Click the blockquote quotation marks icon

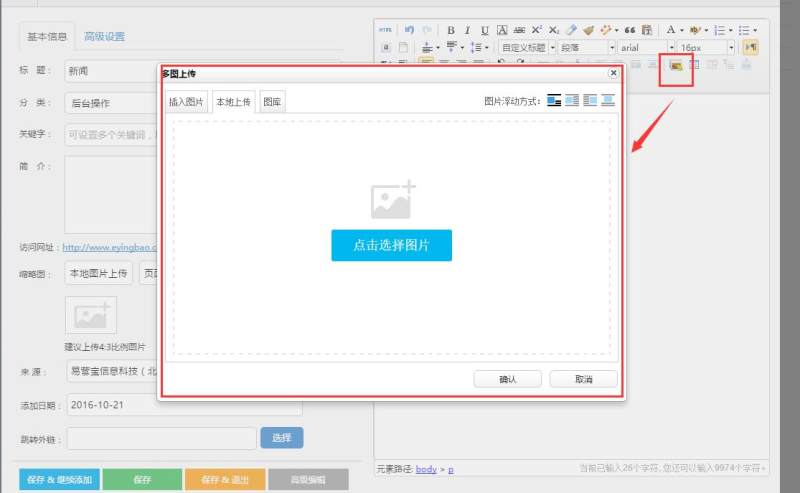click(630, 30)
